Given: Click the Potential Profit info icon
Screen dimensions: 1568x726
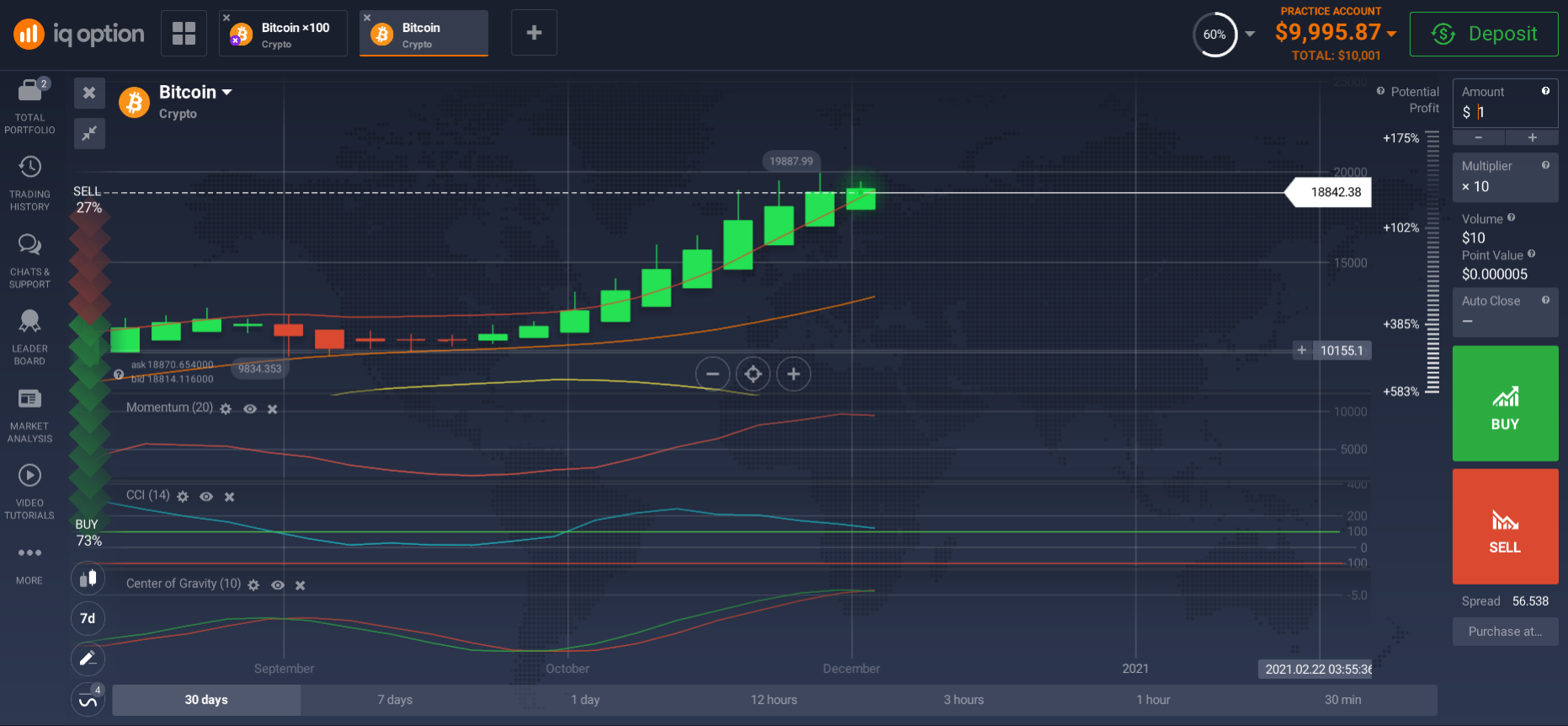Looking at the screenshot, I should point(1380,91).
